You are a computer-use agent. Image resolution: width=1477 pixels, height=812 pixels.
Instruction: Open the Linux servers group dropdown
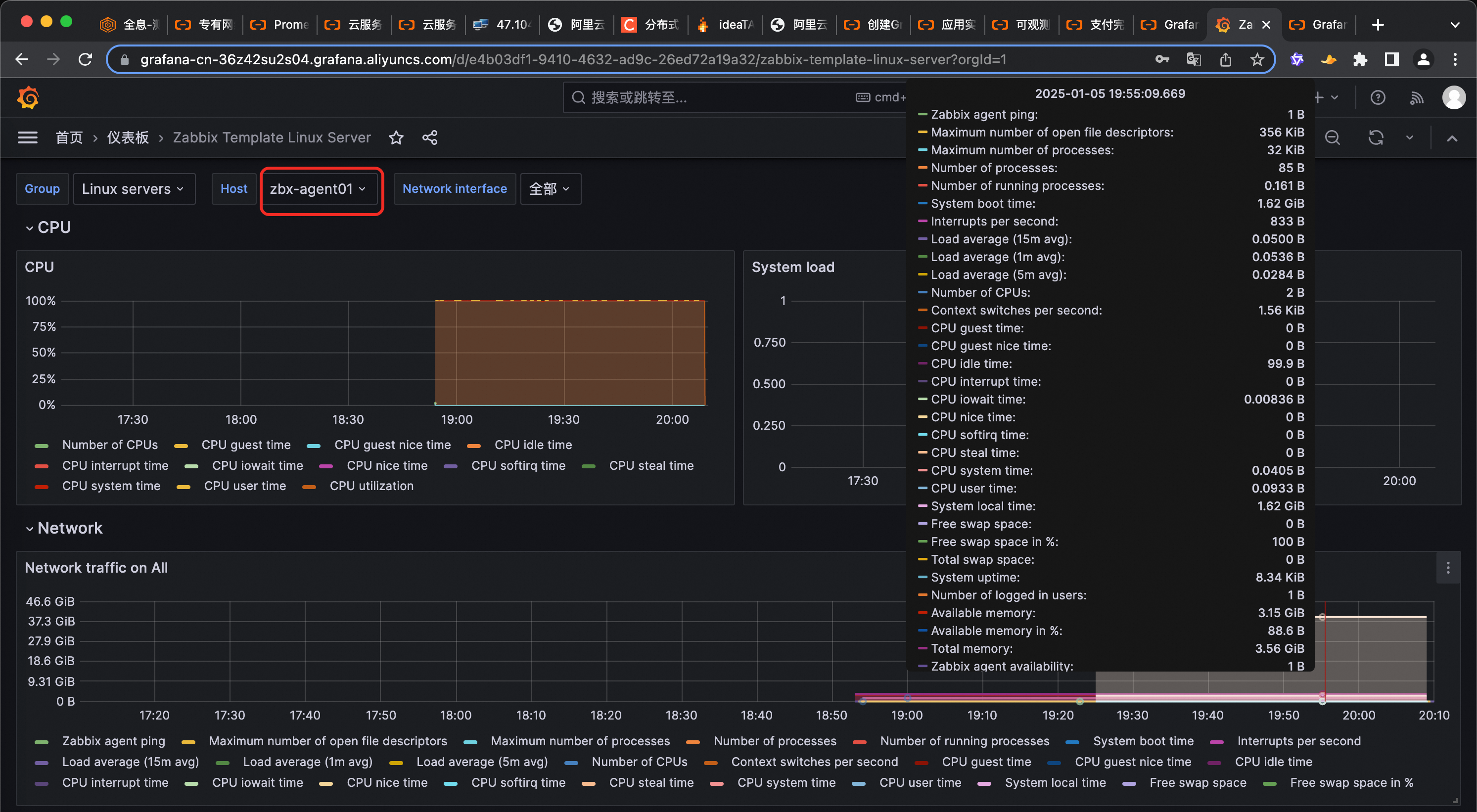coord(134,188)
